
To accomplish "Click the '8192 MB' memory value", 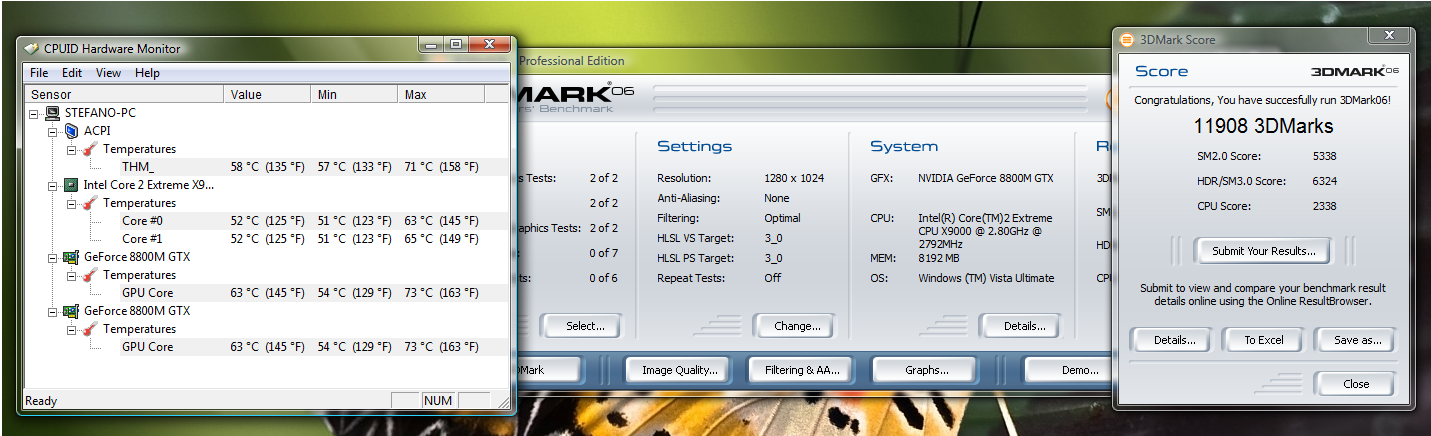I will coord(942,258).
